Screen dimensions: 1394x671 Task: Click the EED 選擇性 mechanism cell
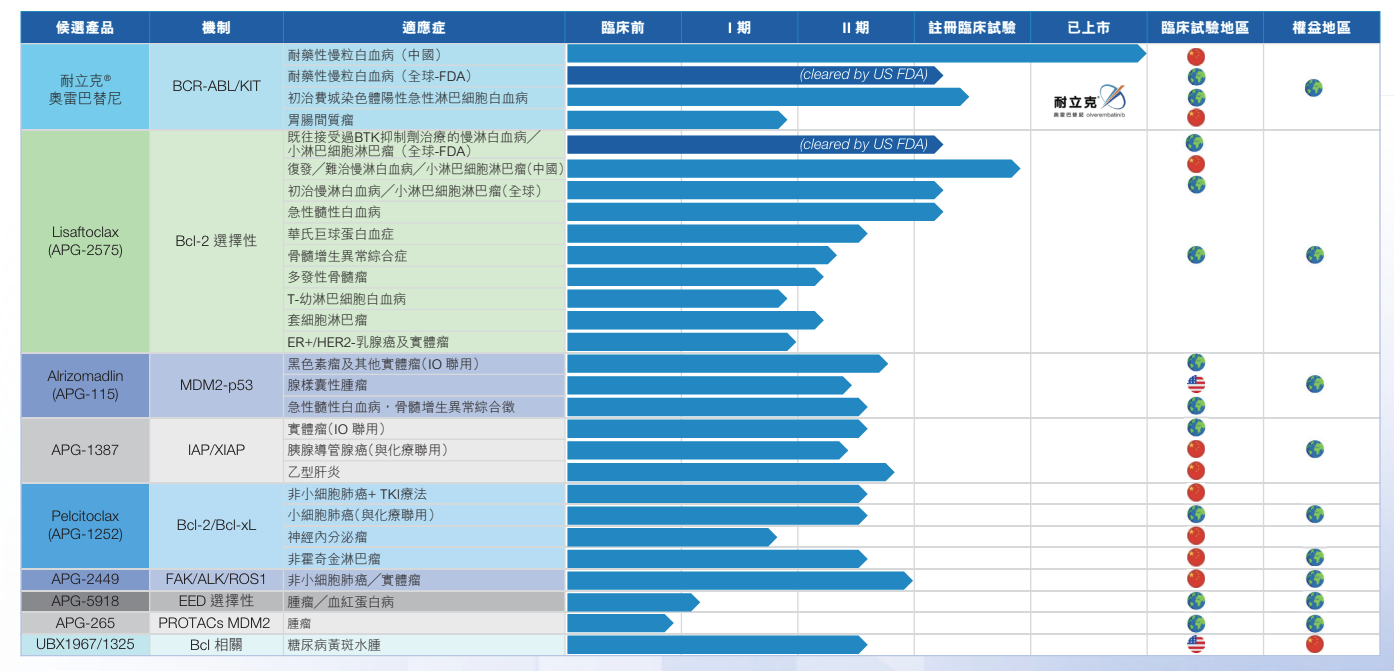216,601
